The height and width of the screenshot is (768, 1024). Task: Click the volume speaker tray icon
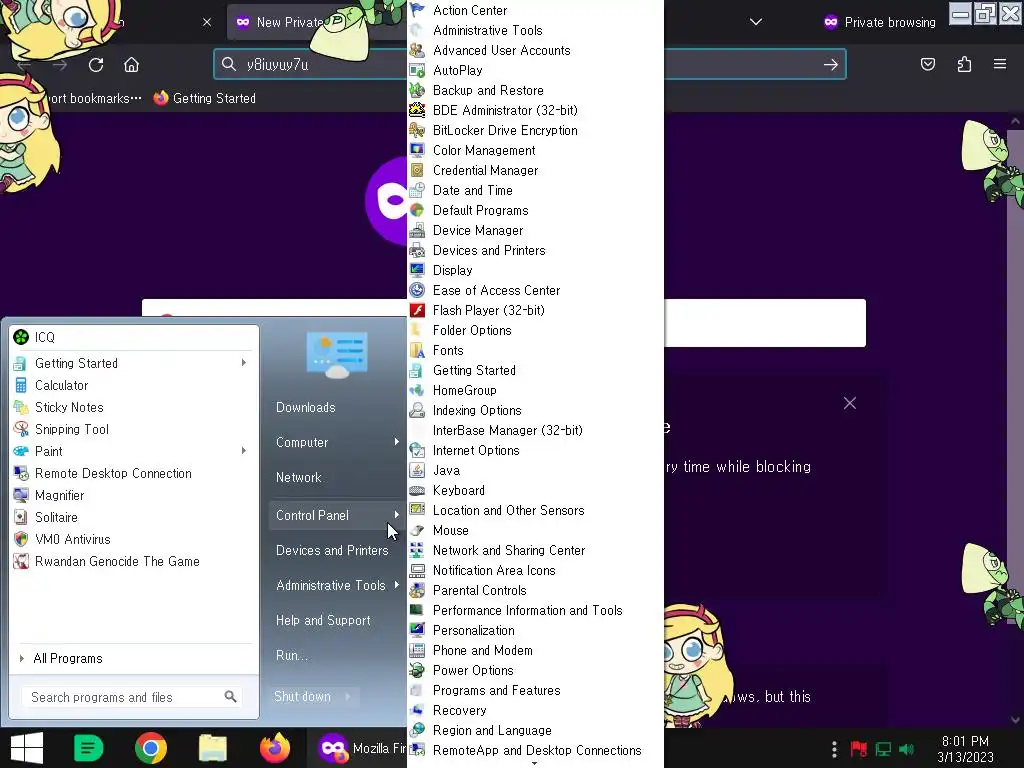coord(906,749)
